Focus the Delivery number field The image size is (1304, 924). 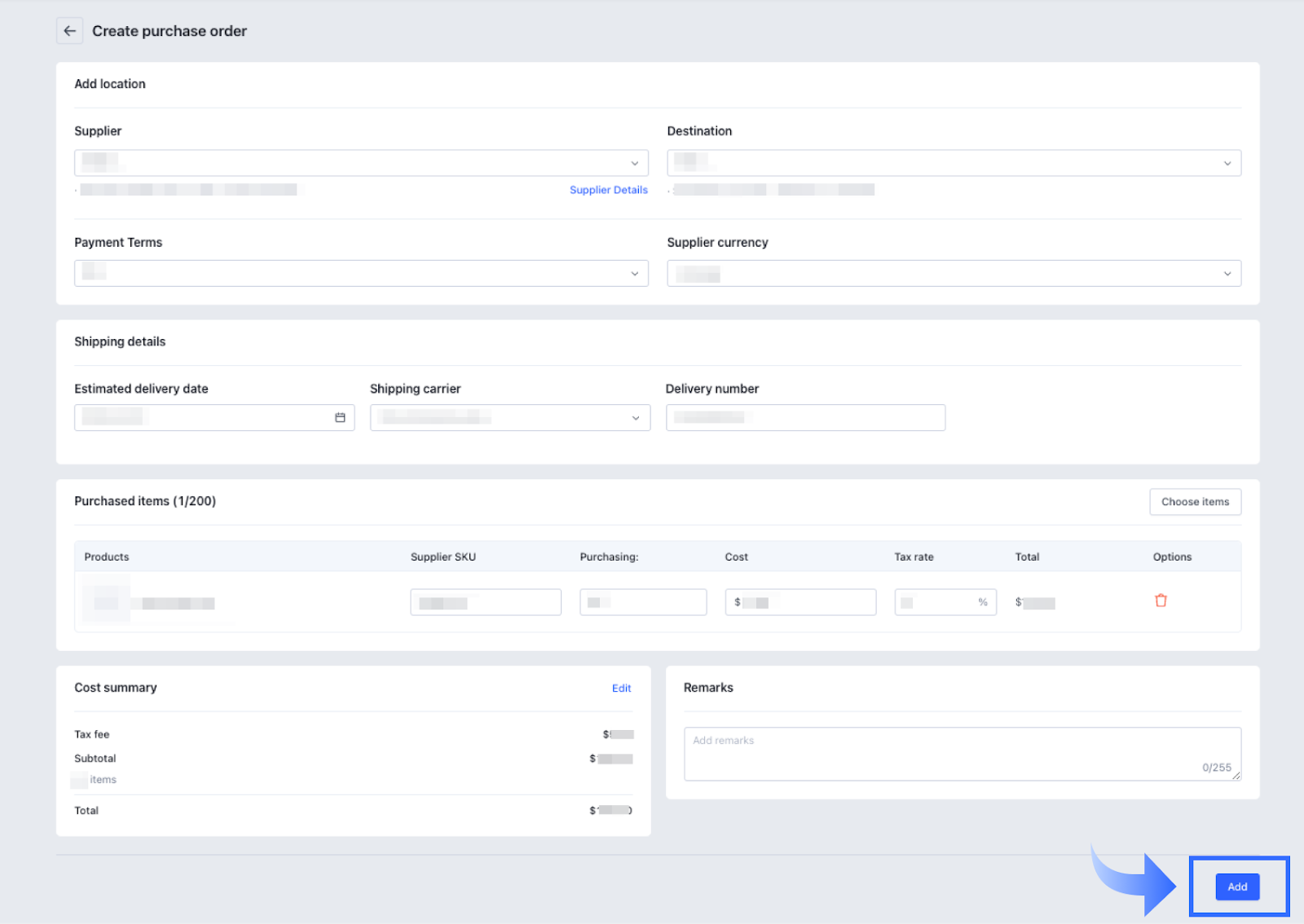coord(805,418)
